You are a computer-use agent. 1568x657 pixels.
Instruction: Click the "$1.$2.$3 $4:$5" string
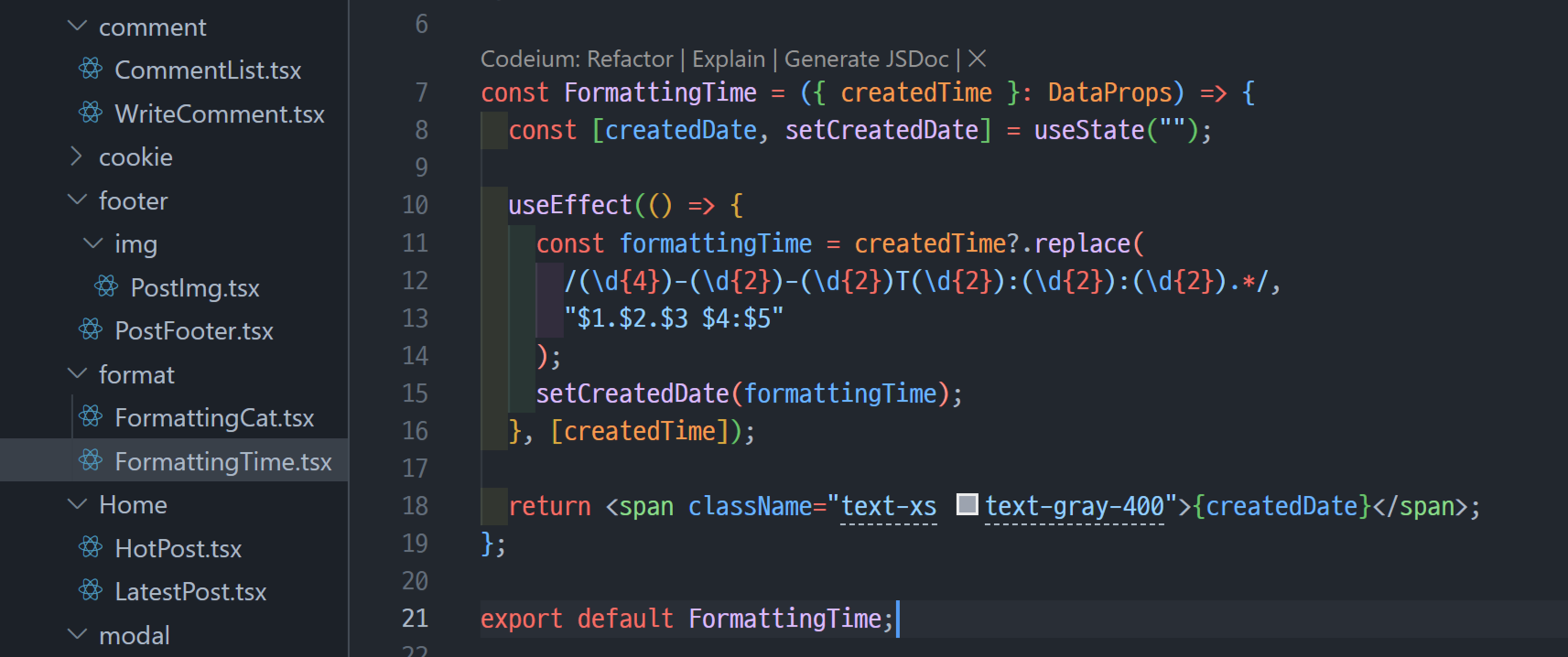pos(674,318)
